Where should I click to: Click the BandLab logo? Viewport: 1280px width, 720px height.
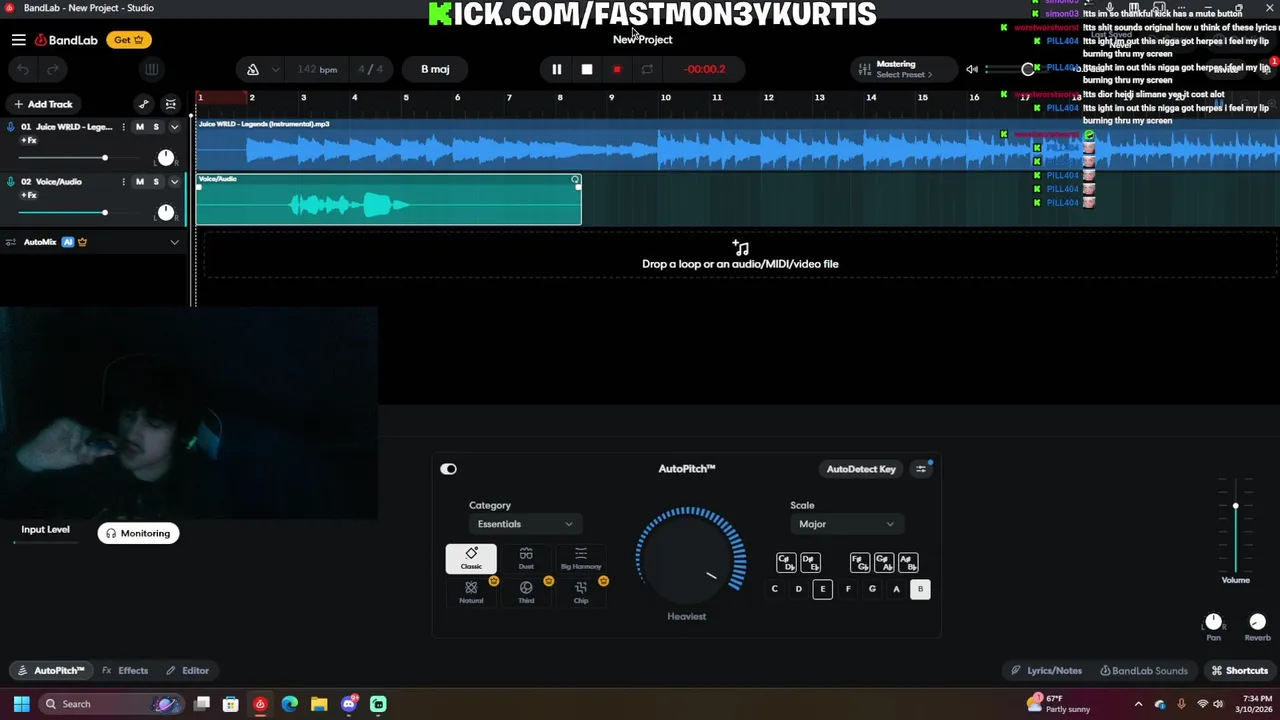click(x=66, y=40)
